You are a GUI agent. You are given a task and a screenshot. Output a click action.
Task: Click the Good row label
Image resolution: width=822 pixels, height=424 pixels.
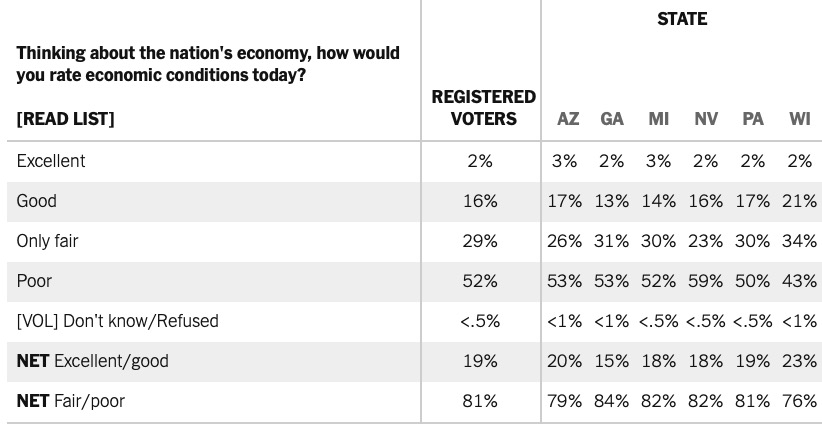click(x=37, y=201)
